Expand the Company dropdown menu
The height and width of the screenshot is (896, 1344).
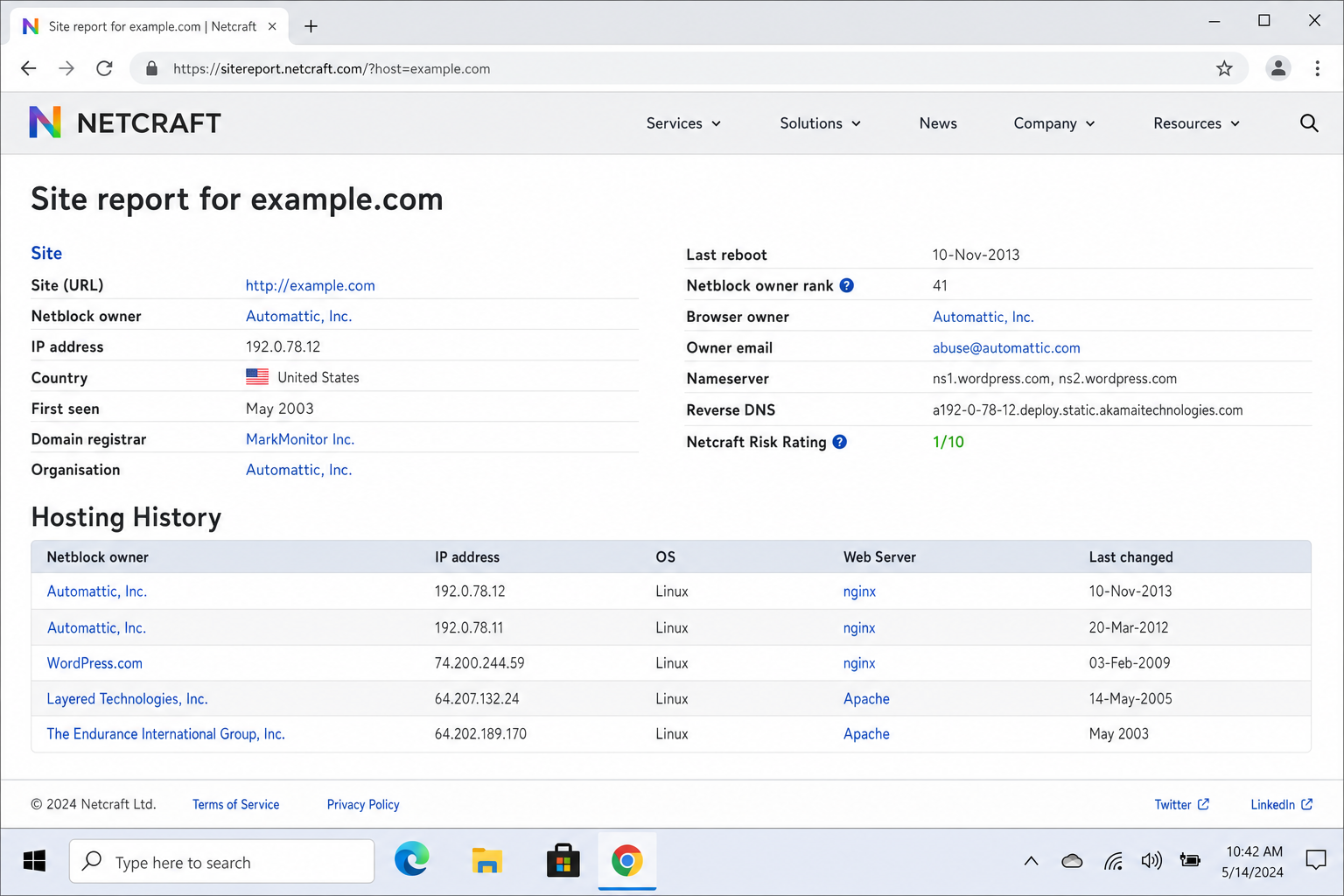point(1054,123)
